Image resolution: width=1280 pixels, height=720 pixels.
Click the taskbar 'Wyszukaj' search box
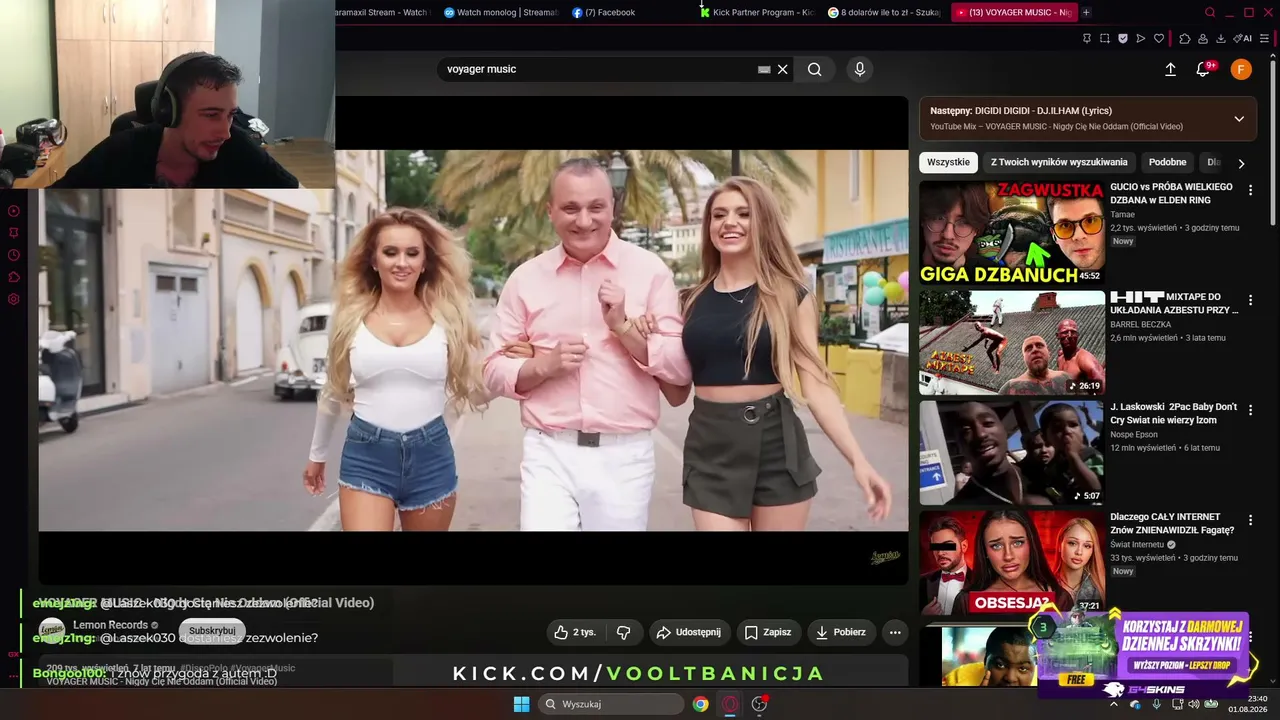coord(612,704)
